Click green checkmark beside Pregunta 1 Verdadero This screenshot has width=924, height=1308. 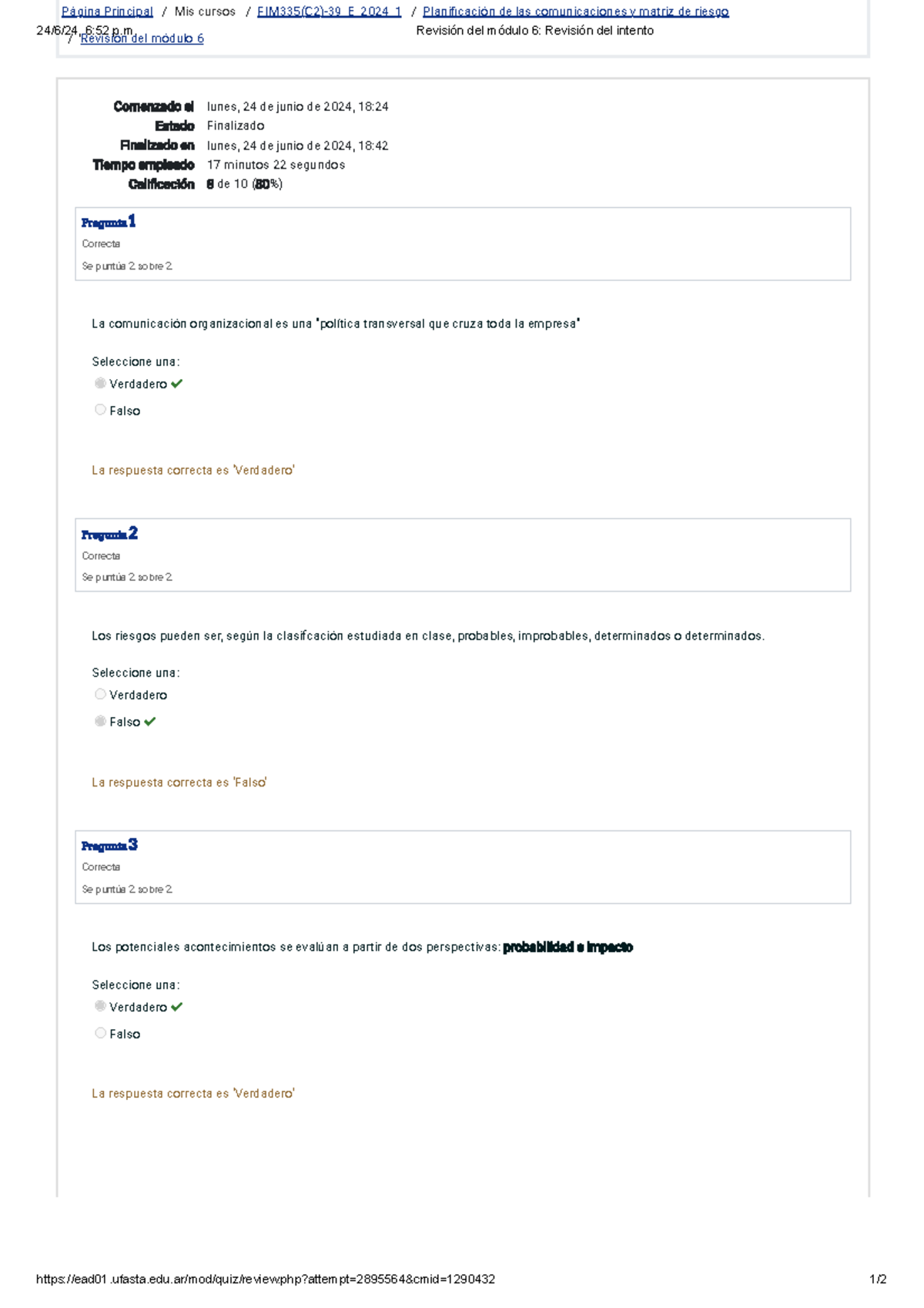176,384
